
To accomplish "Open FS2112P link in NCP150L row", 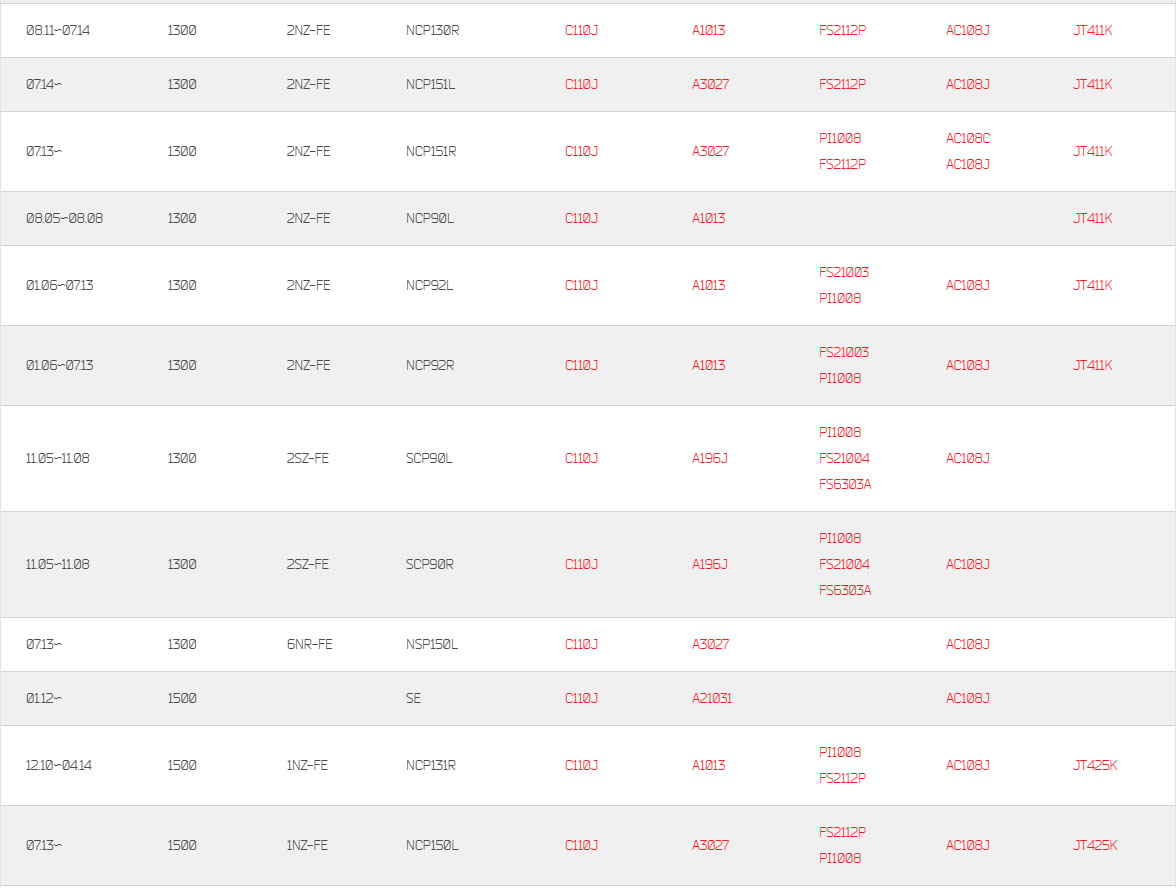I will (x=842, y=832).
